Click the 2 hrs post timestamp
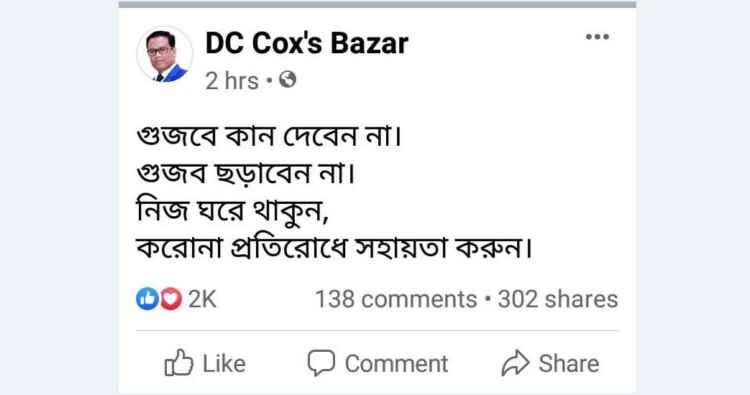 coord(232,81)
